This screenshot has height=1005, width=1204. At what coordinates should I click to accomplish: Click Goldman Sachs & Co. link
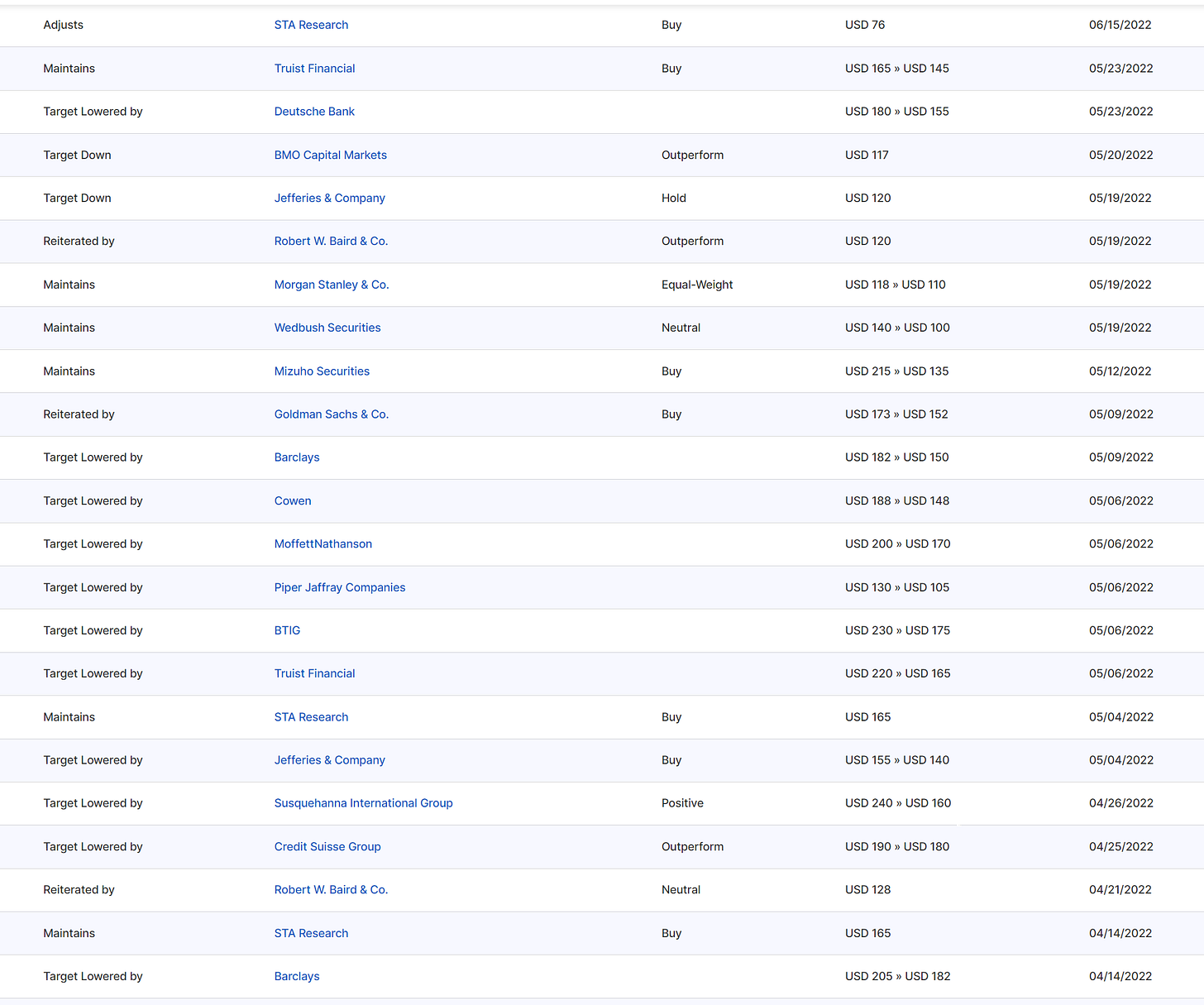click(332, 414)
